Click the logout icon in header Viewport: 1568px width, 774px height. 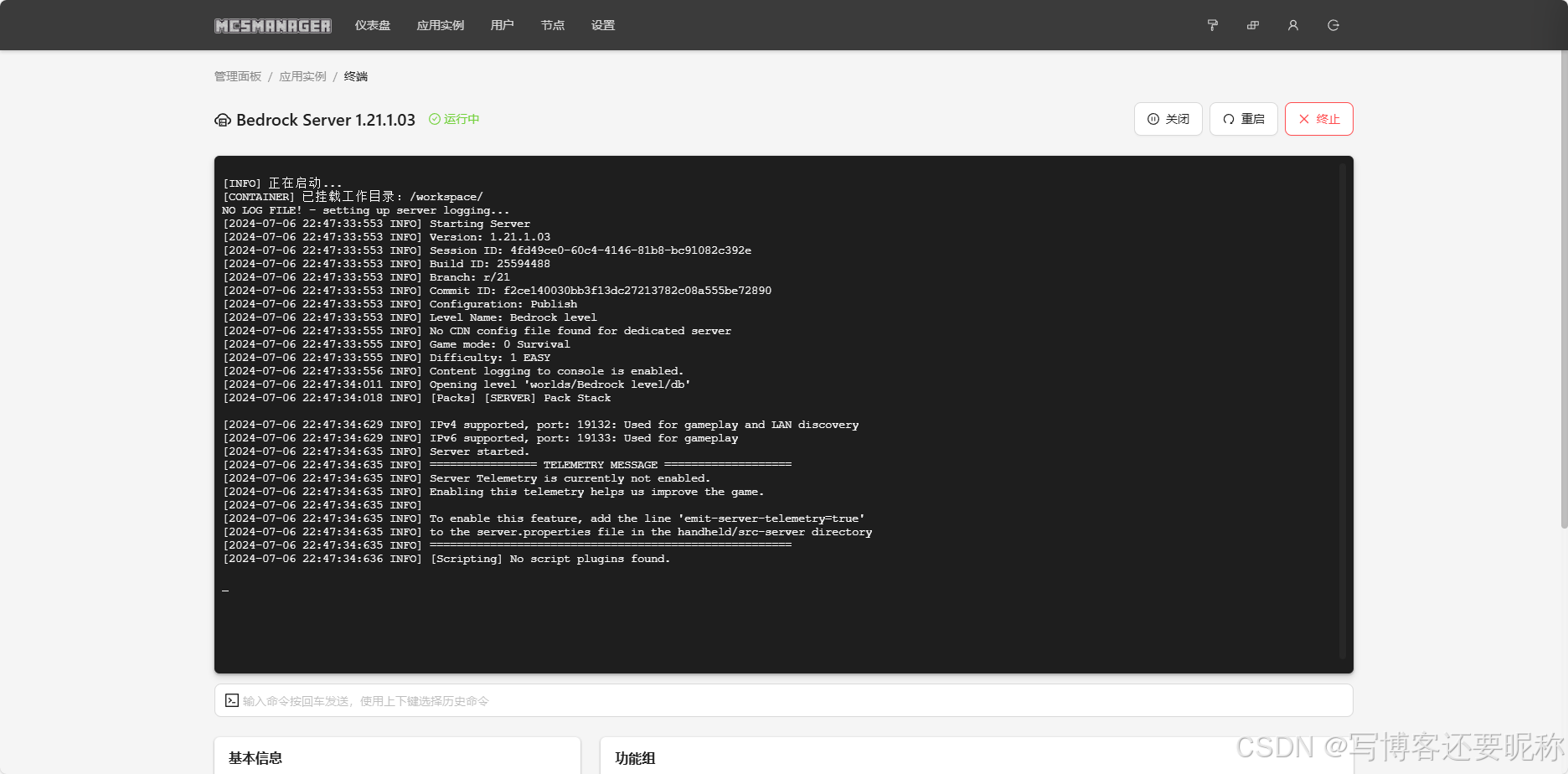click(x=1333, y=26)
